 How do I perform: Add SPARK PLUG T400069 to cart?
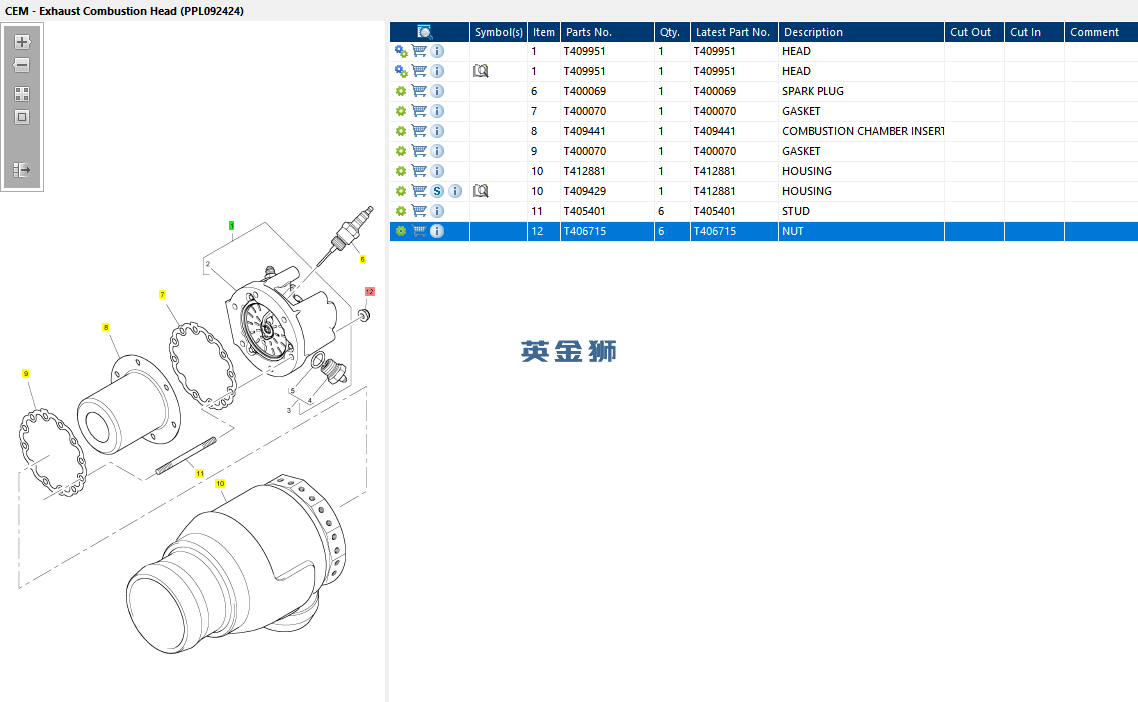(419, 91)
